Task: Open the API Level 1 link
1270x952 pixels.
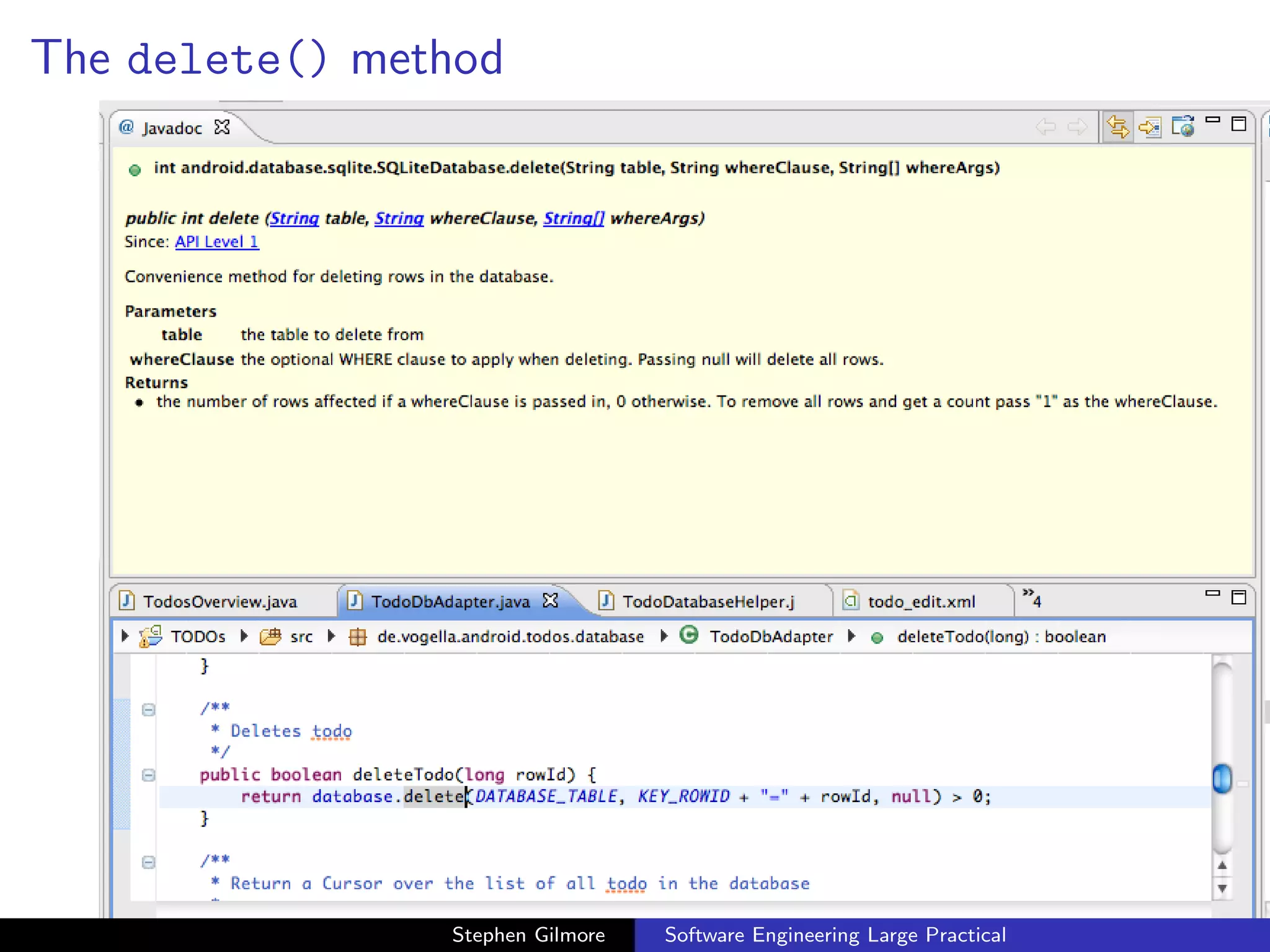Action: (x=217, y=242)
